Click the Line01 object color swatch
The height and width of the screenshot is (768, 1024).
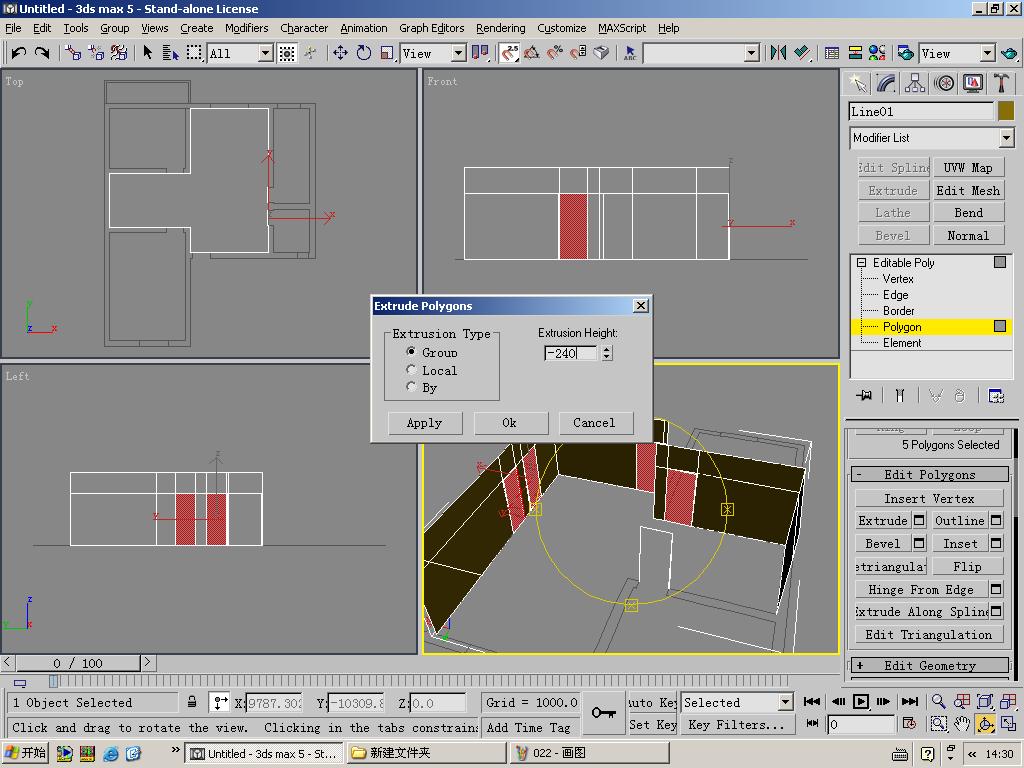(1006, 111)
